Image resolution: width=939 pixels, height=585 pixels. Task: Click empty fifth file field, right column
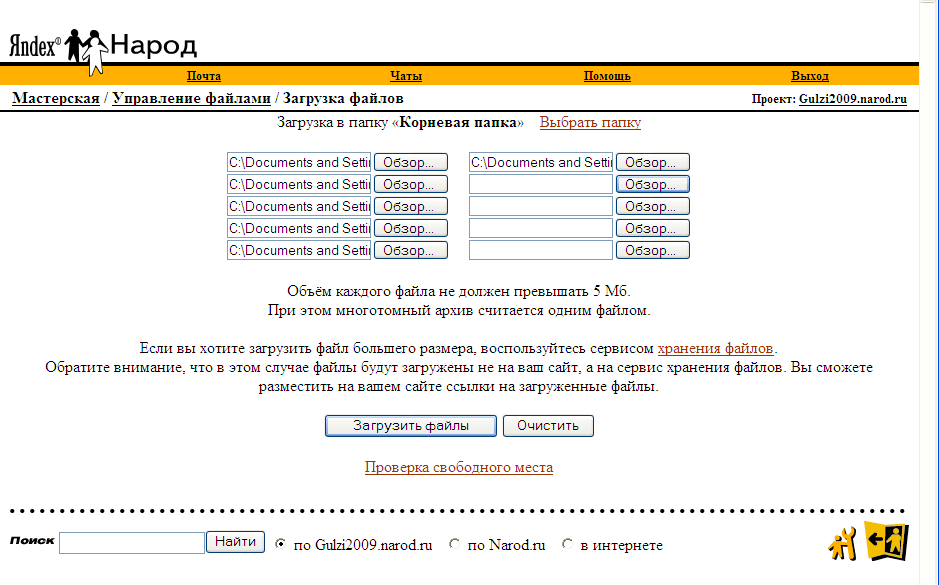pyautogui.click(x=541, y=250)
